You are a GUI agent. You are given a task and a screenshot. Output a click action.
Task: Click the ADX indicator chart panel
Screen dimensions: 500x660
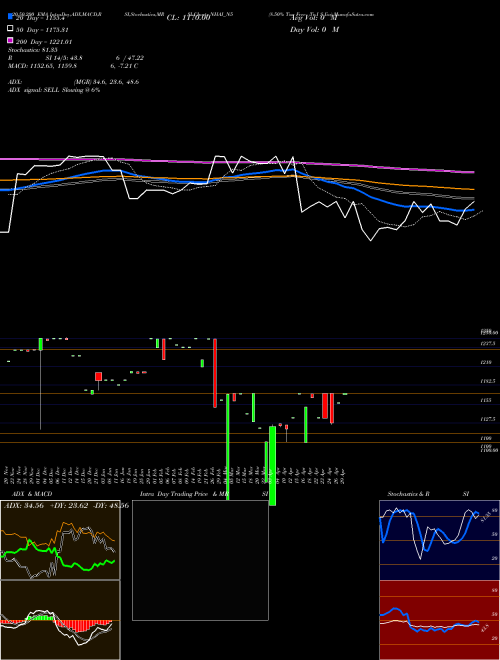[60, 540]
